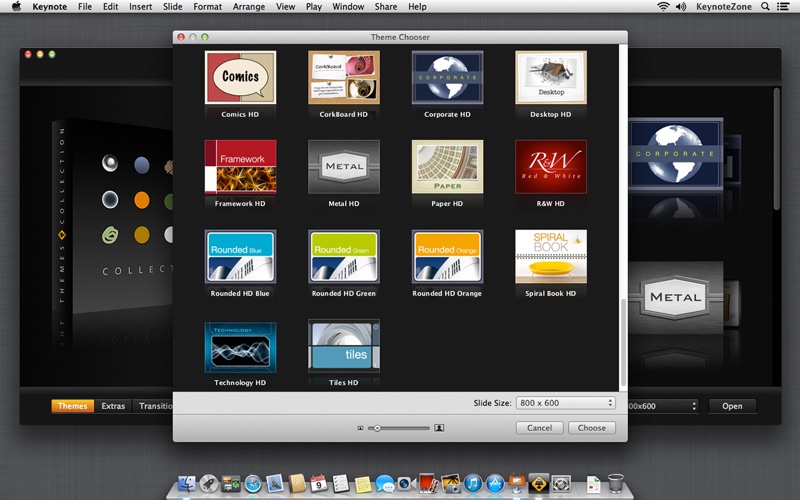800x500 pixels.
Task: Open Finder from the dock
Action: tap(187, 483)
